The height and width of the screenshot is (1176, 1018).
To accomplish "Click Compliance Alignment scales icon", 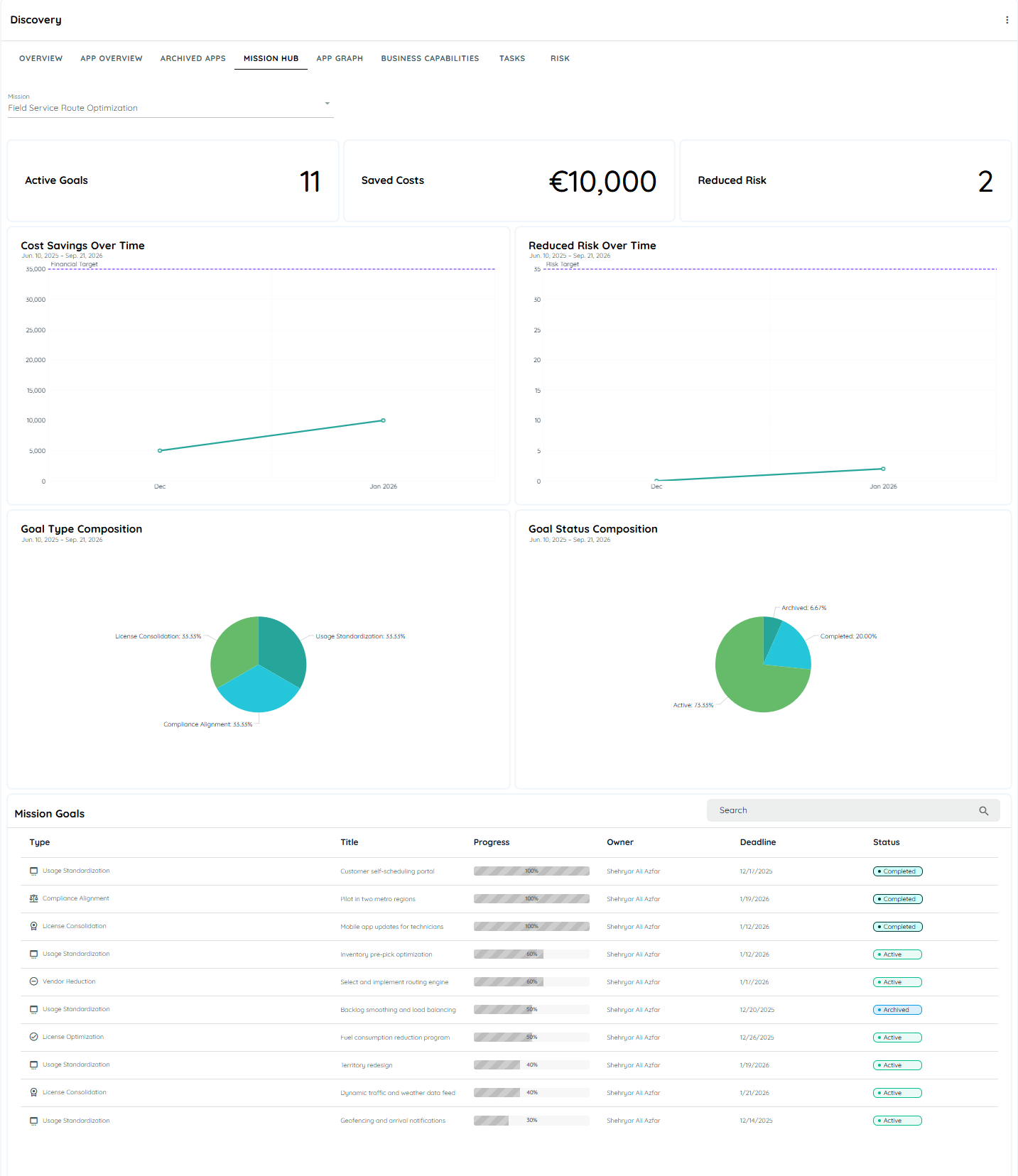I will pyautogui.click(x=33, y=898).
